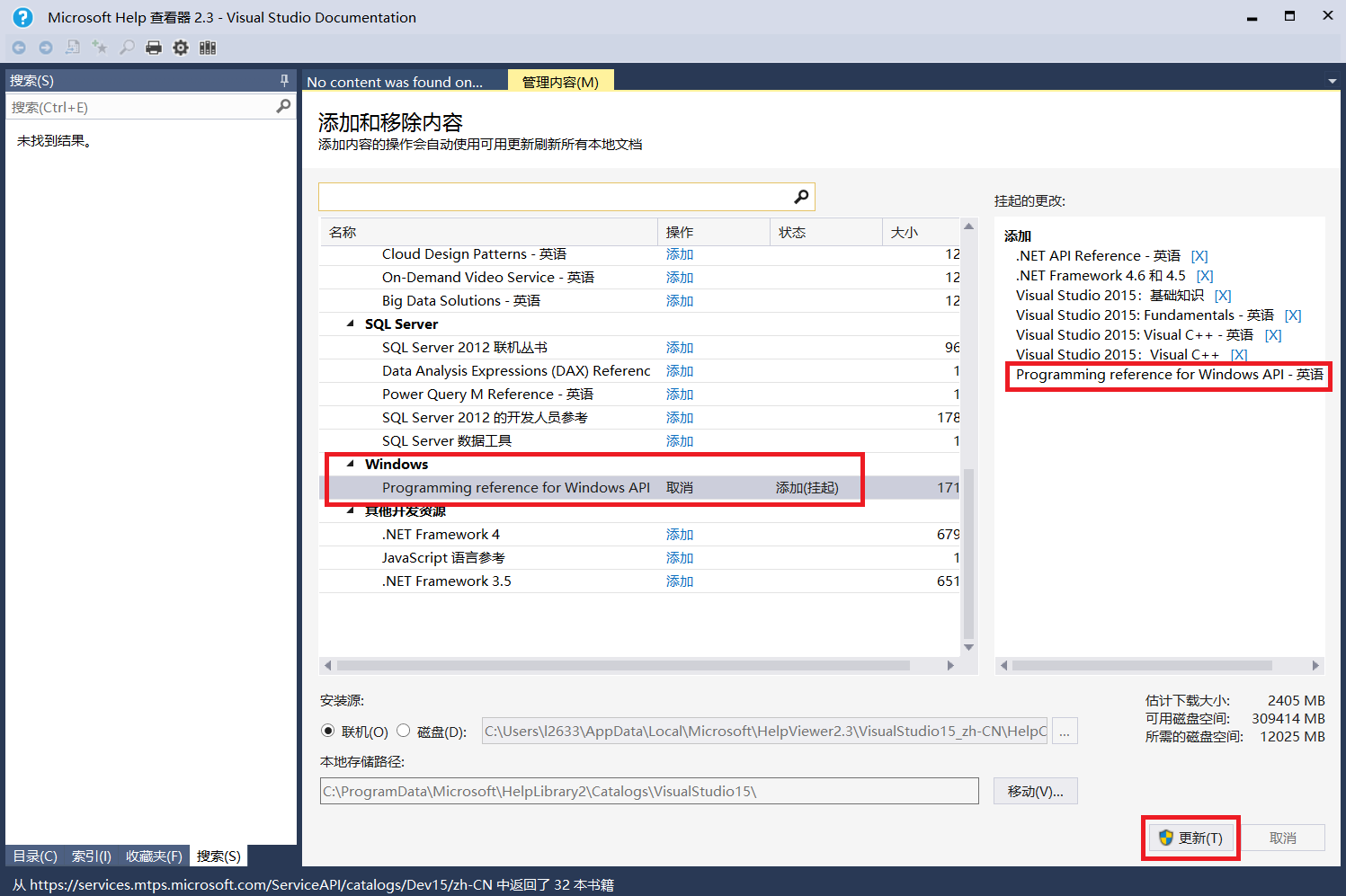1346x896 pixels.
Task: Click 取消 button beside 更新
Action: [x=1283, y=838]
